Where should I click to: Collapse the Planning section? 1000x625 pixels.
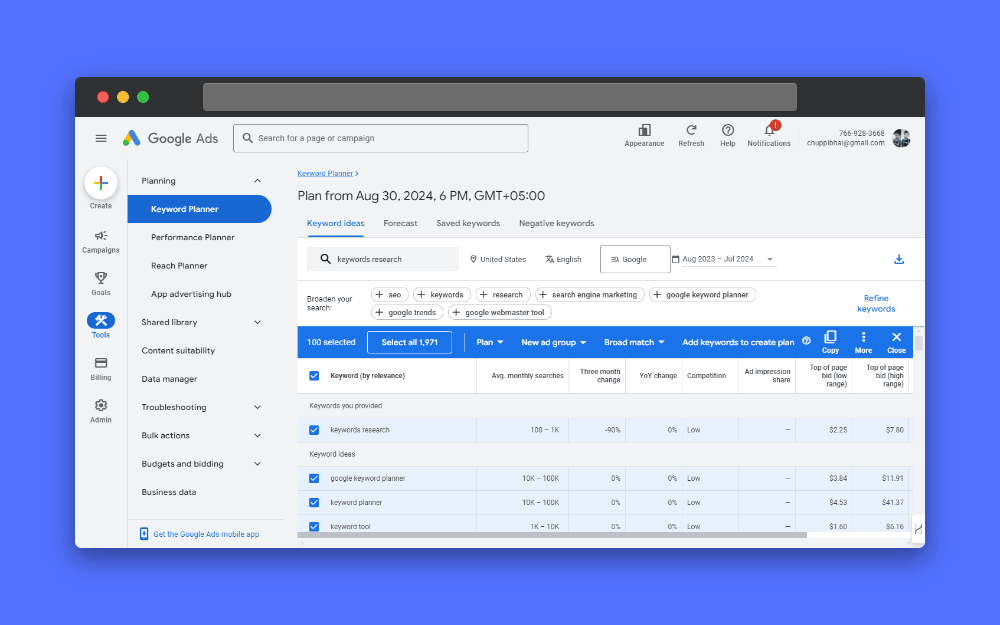pos(258,181)
